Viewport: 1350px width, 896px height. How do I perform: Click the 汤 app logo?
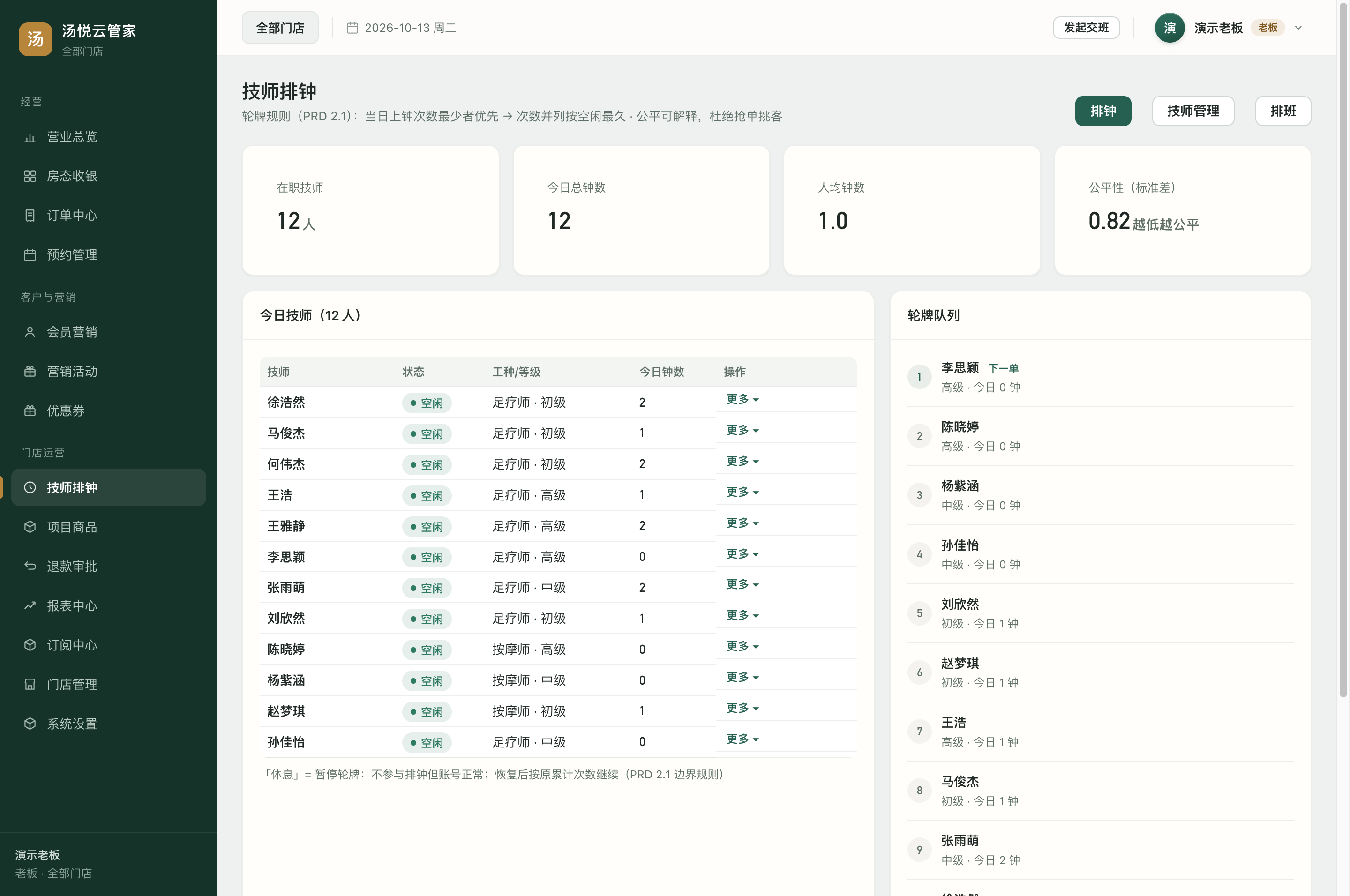point(36,39)
